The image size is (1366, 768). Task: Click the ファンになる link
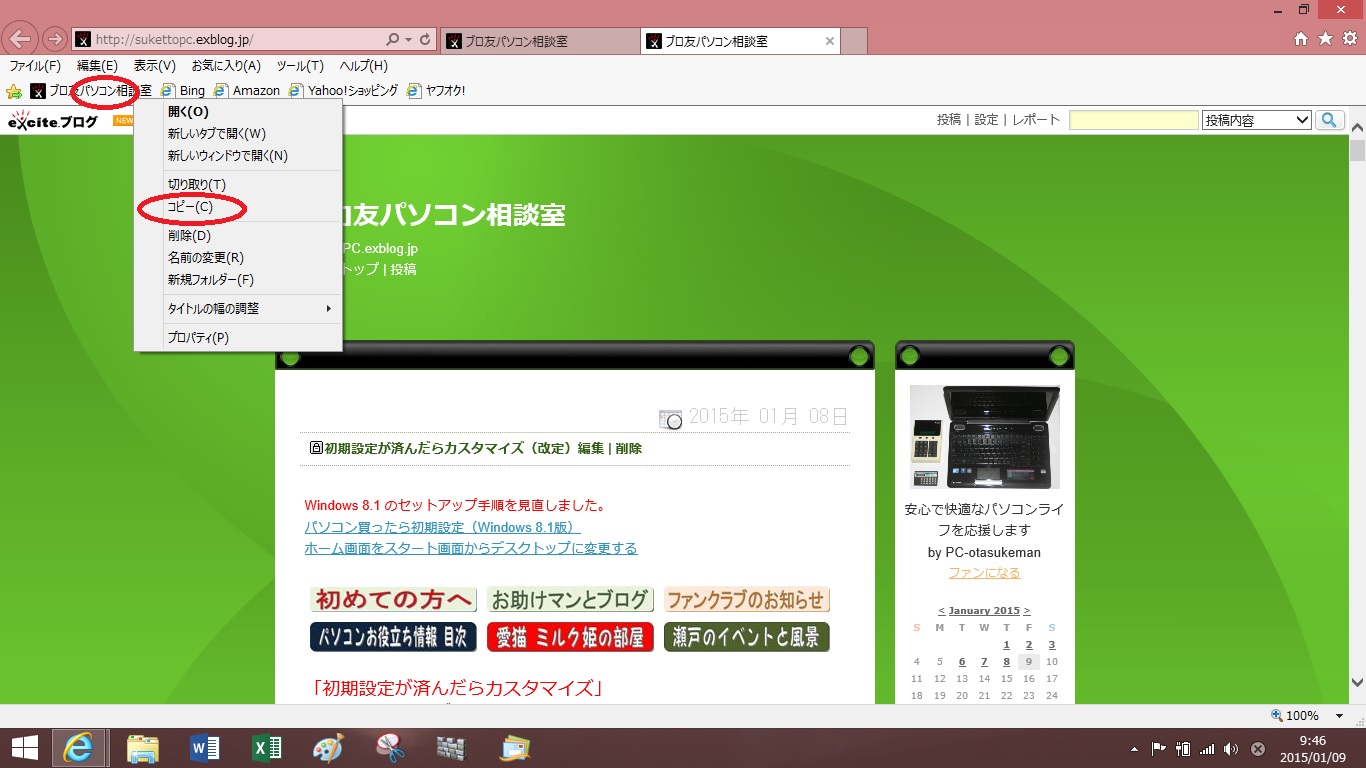985,573
